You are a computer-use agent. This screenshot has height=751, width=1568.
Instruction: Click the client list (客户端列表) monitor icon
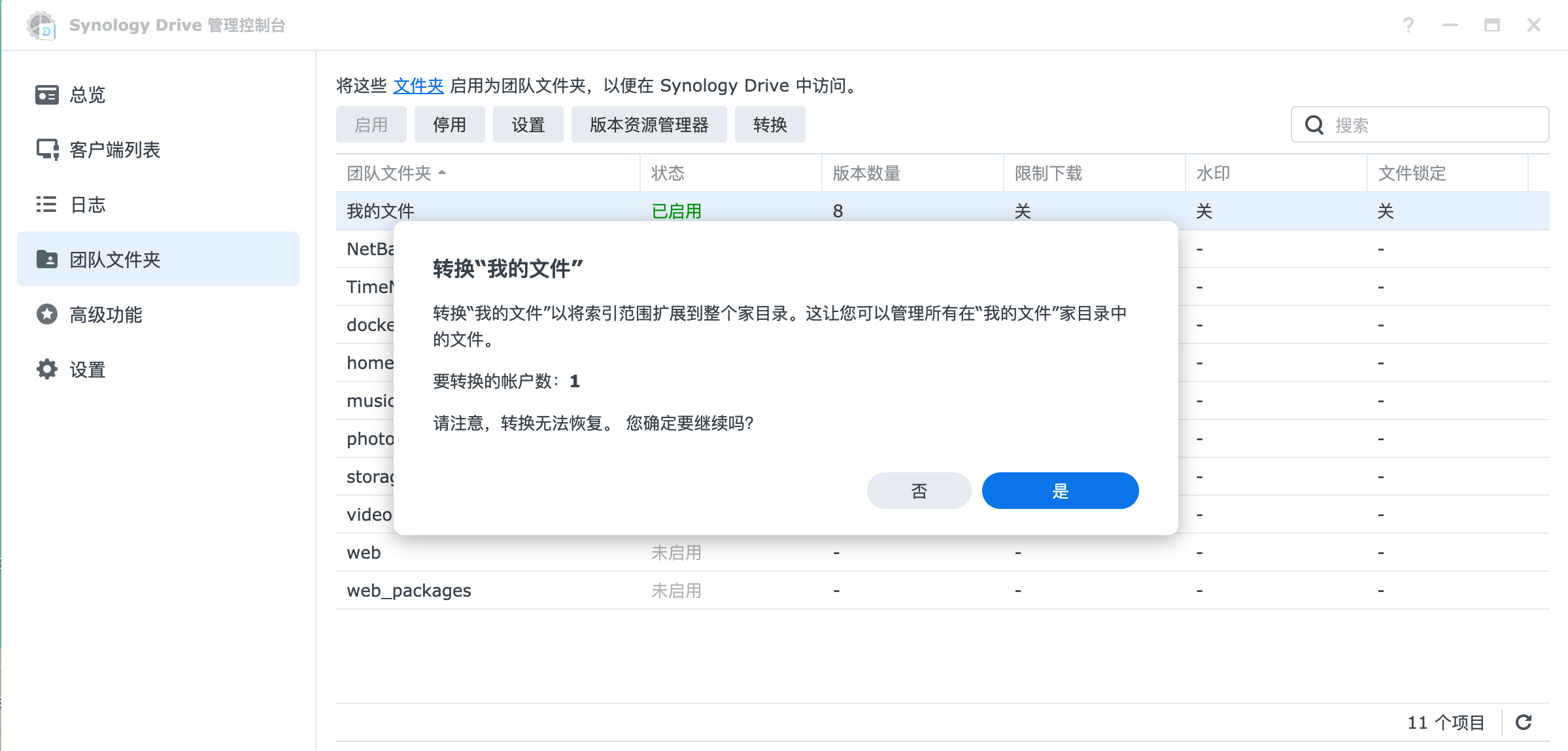tap(47, 150)
